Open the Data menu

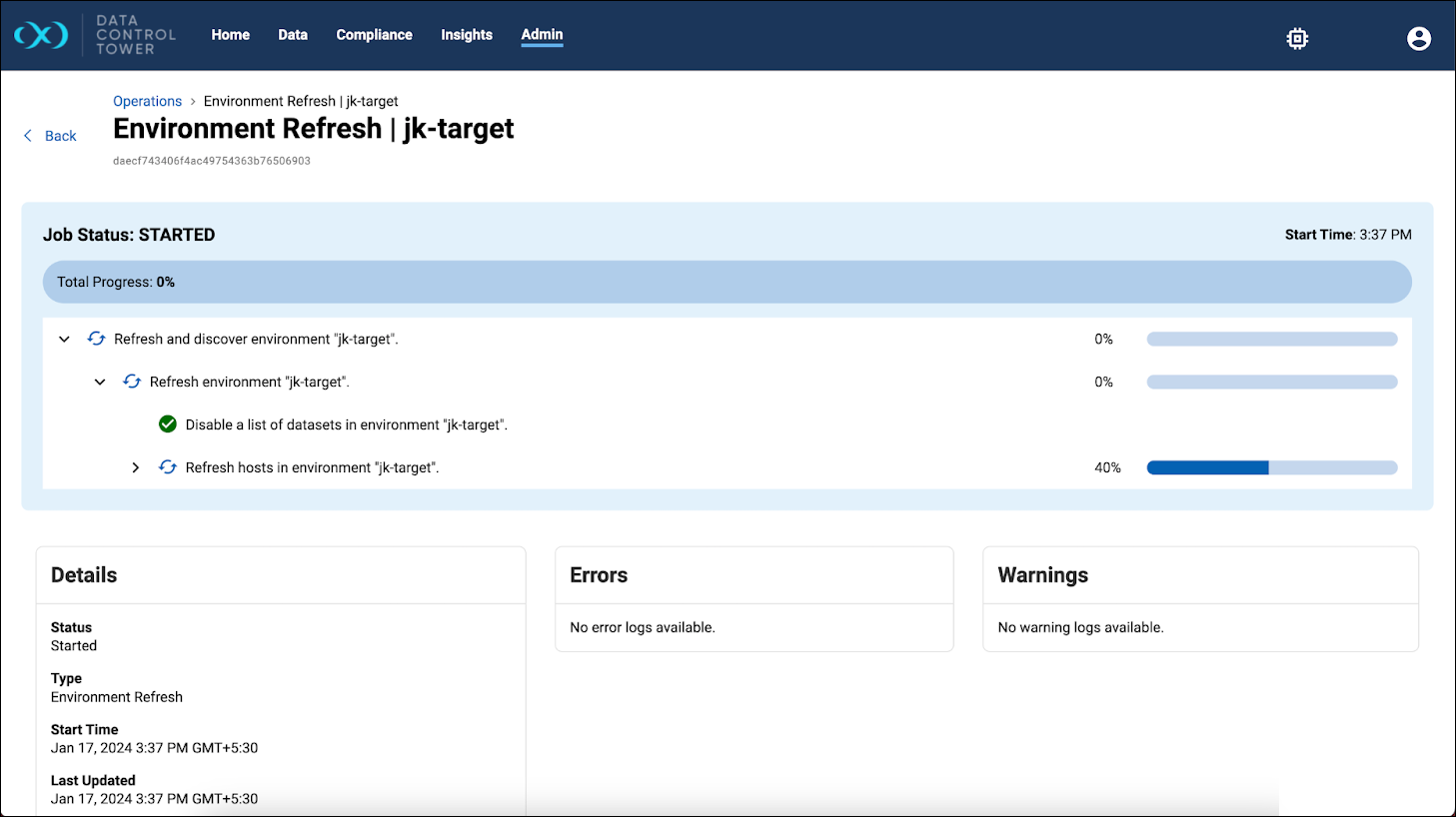pos(293,35)
